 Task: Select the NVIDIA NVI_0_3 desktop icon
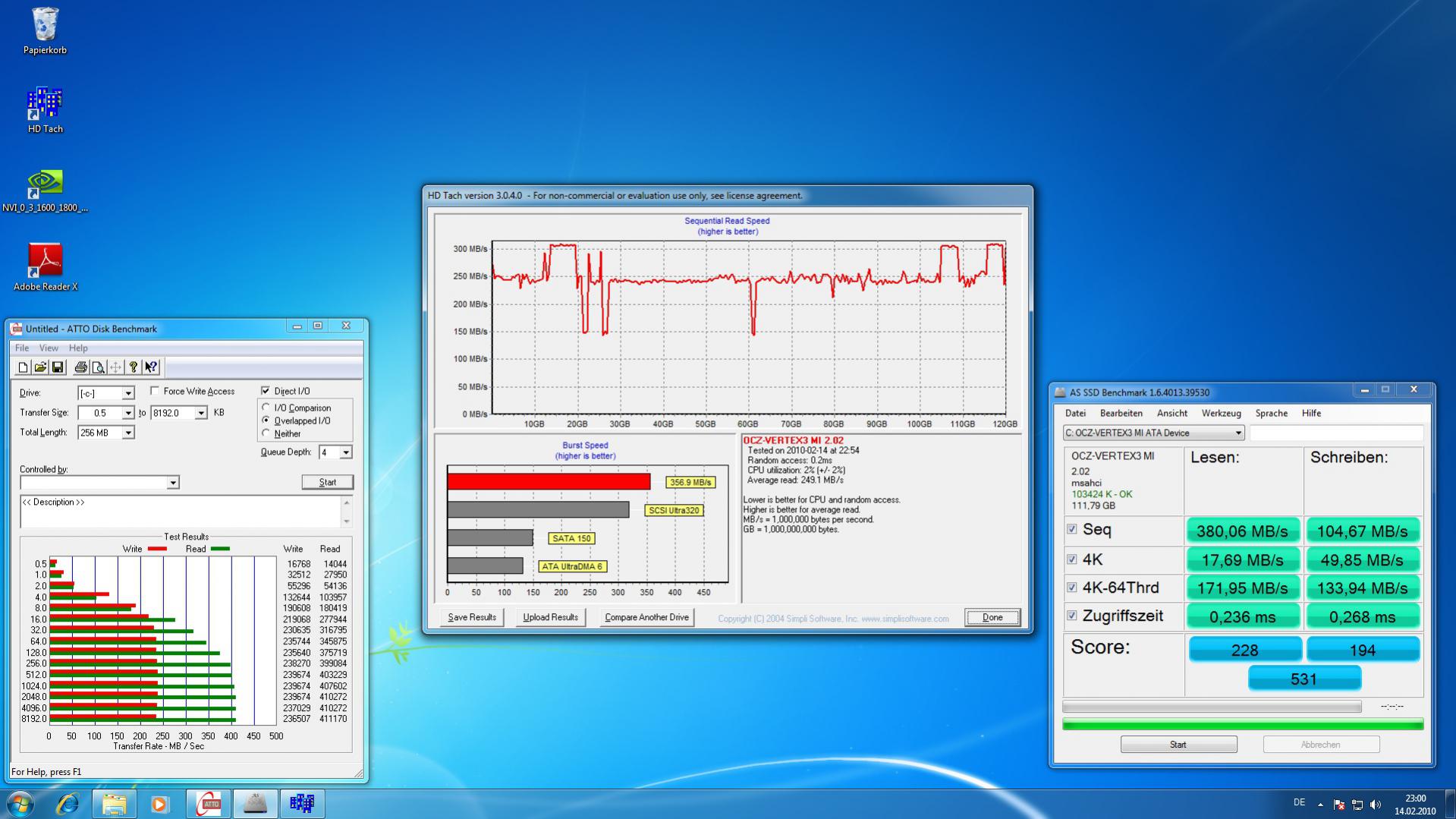(45, 191)
